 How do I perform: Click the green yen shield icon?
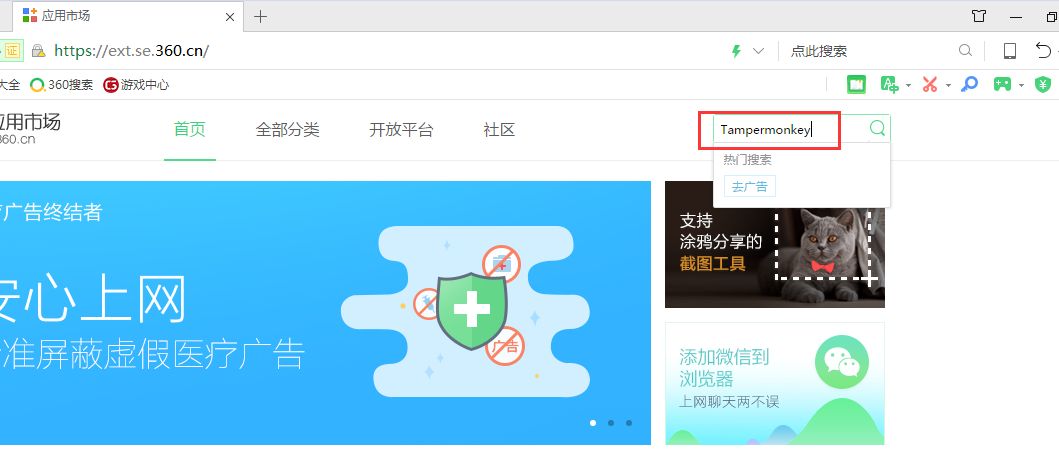(1043, 84)
